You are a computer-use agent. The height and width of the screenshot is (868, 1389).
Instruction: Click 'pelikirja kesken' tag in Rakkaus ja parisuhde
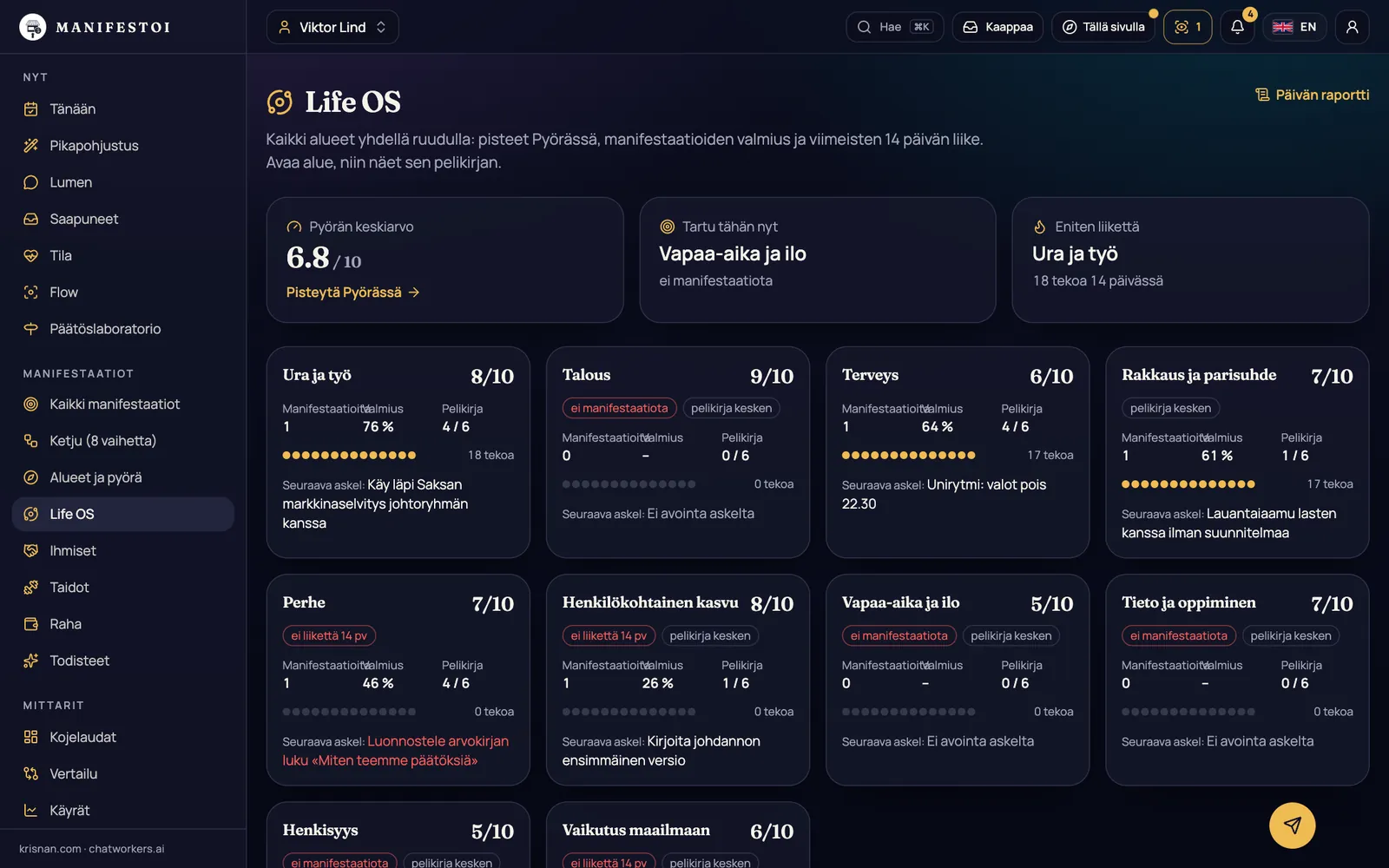click(x=1170, y=408)
